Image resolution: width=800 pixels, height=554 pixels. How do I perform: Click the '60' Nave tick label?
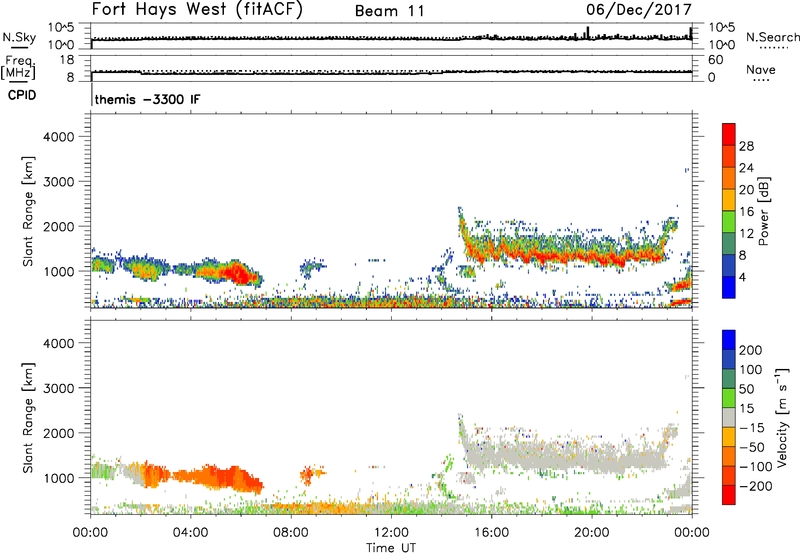[716, 60]
